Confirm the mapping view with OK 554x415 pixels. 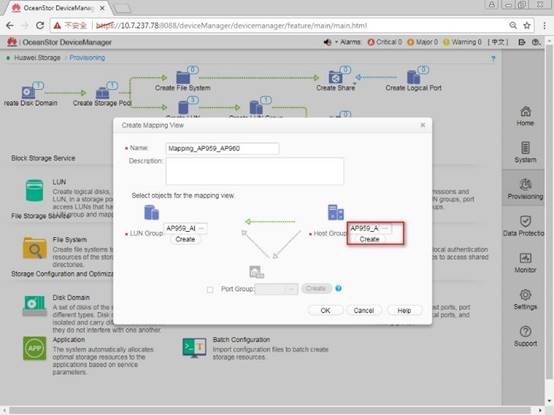[x=325, y=310]
